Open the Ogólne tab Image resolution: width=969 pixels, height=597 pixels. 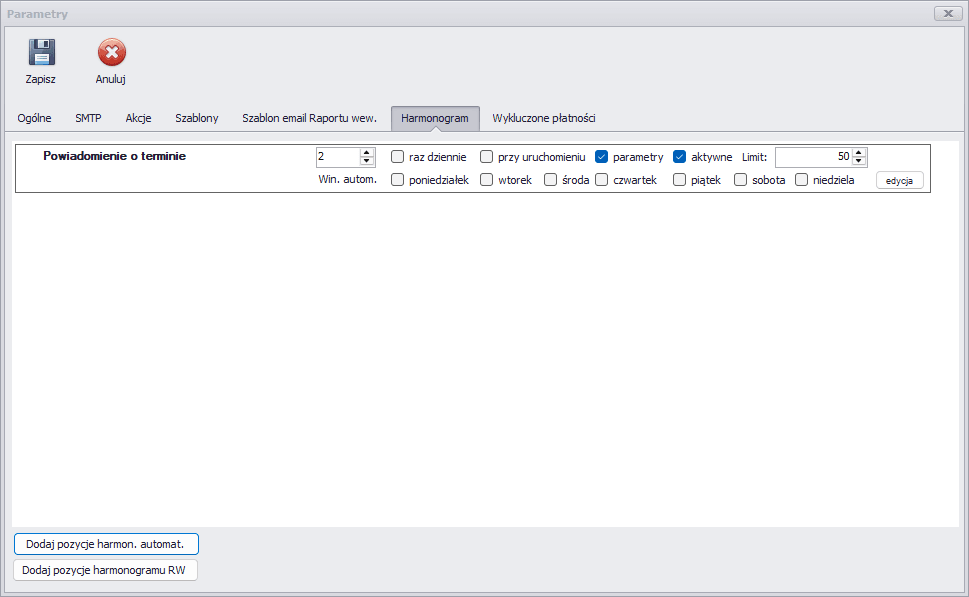click(x=34, y=118)
